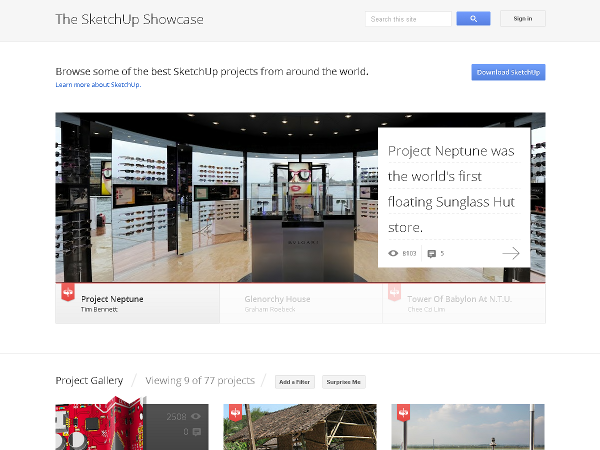Click the eye views icon beside 8103

[393, 253]
